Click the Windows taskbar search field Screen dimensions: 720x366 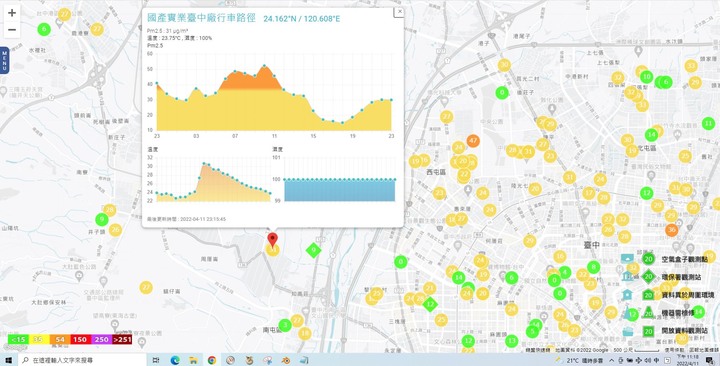83,360
